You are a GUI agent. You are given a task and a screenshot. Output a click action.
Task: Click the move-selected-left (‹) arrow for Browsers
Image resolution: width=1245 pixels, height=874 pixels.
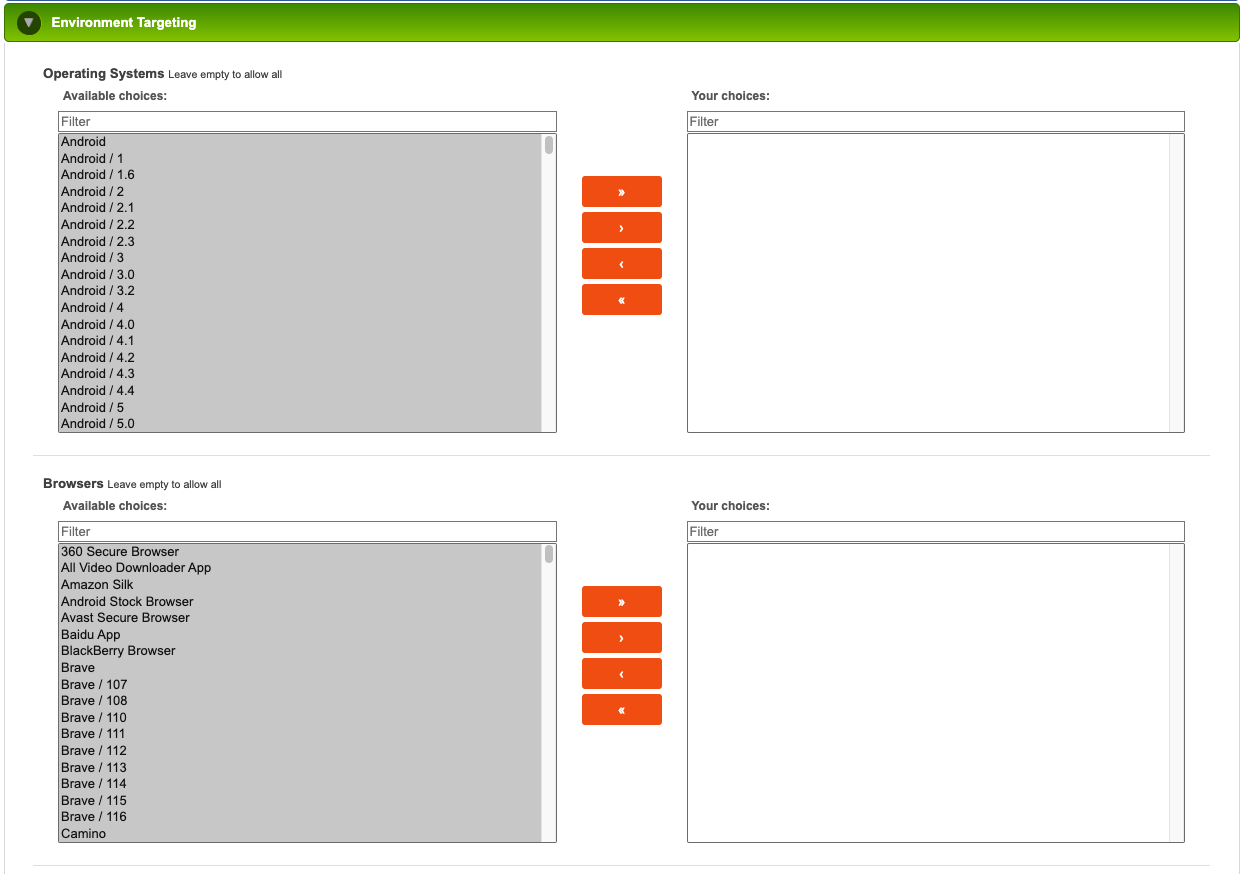[621, 673]
